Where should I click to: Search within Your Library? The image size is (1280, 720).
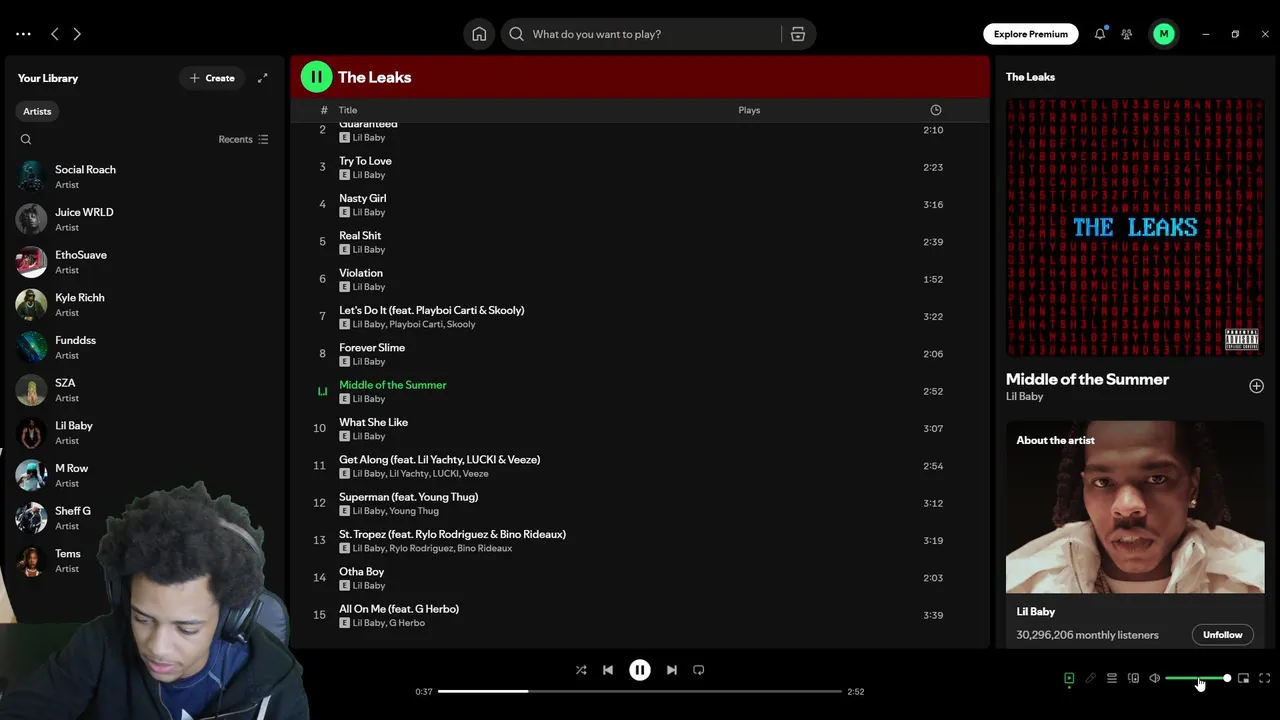pos(26,139)
